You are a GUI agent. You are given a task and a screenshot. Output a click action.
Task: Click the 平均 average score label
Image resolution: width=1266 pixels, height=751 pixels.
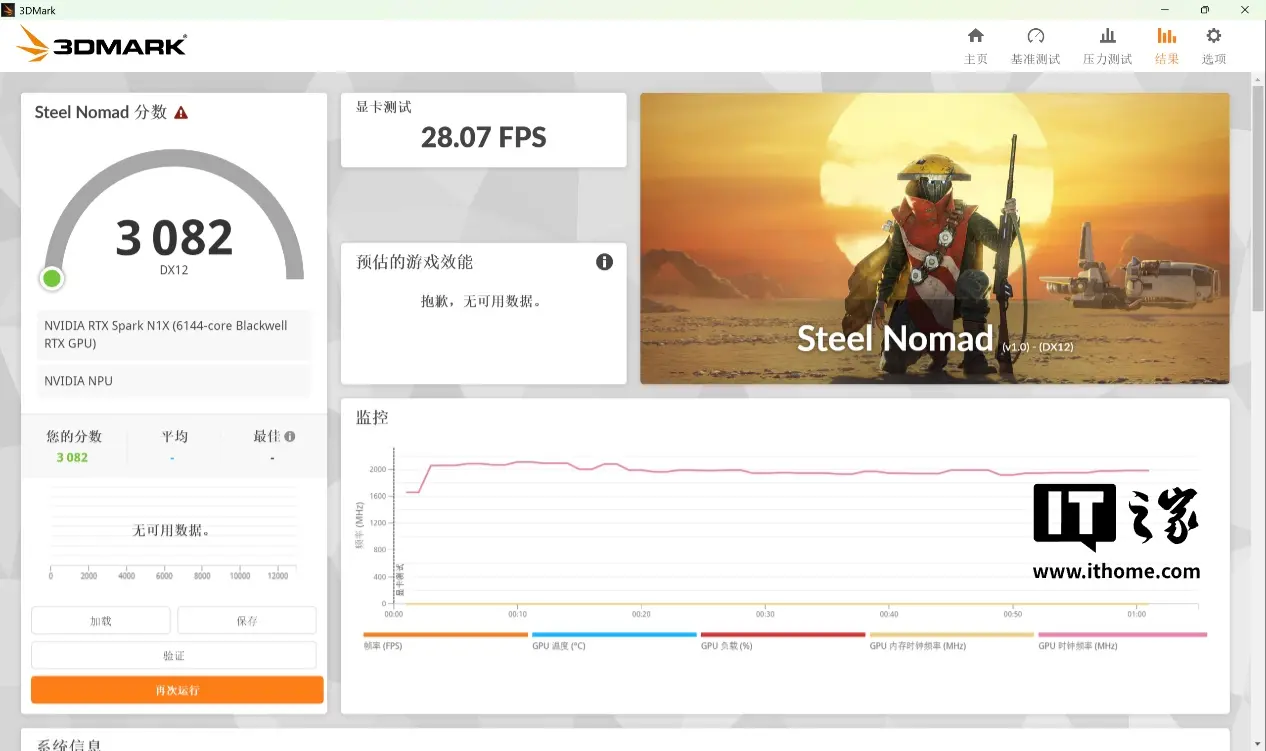click(175, 437)
